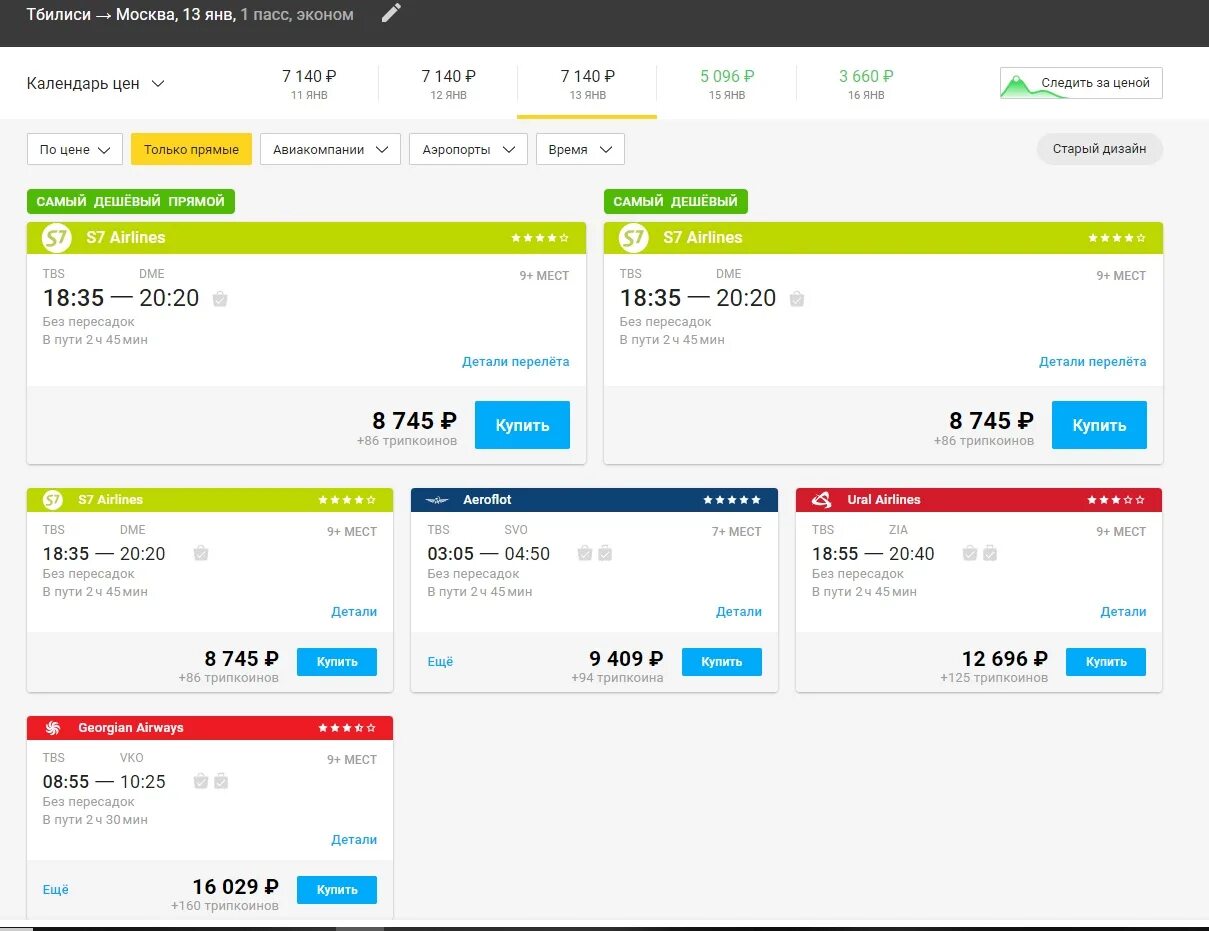Buy the small-card S7 Airlines ticket for 8 745 ₽
Screen dimensions: 1209x931
pos(337,662)
